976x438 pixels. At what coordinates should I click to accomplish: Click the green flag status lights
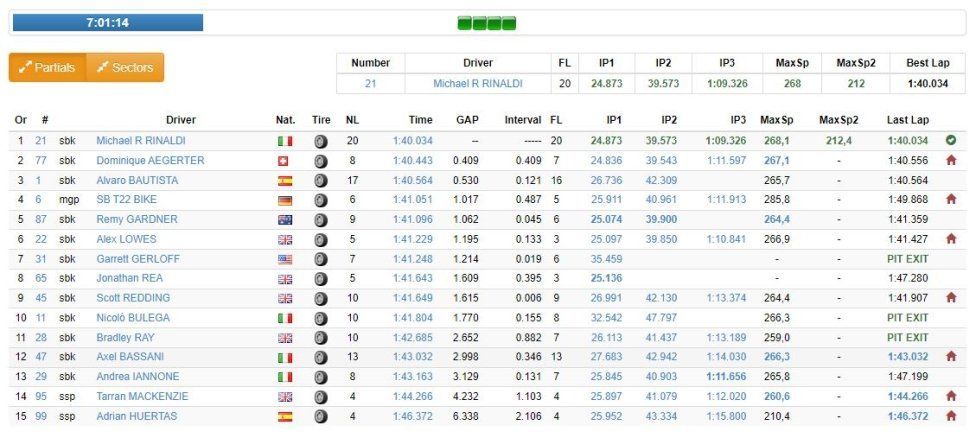pos(487,23)
